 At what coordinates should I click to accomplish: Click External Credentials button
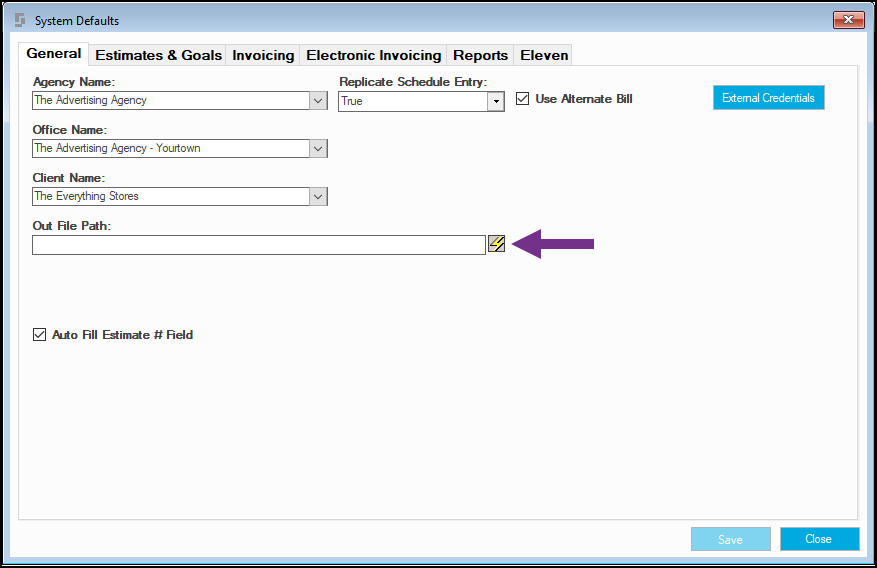point(768,98)
